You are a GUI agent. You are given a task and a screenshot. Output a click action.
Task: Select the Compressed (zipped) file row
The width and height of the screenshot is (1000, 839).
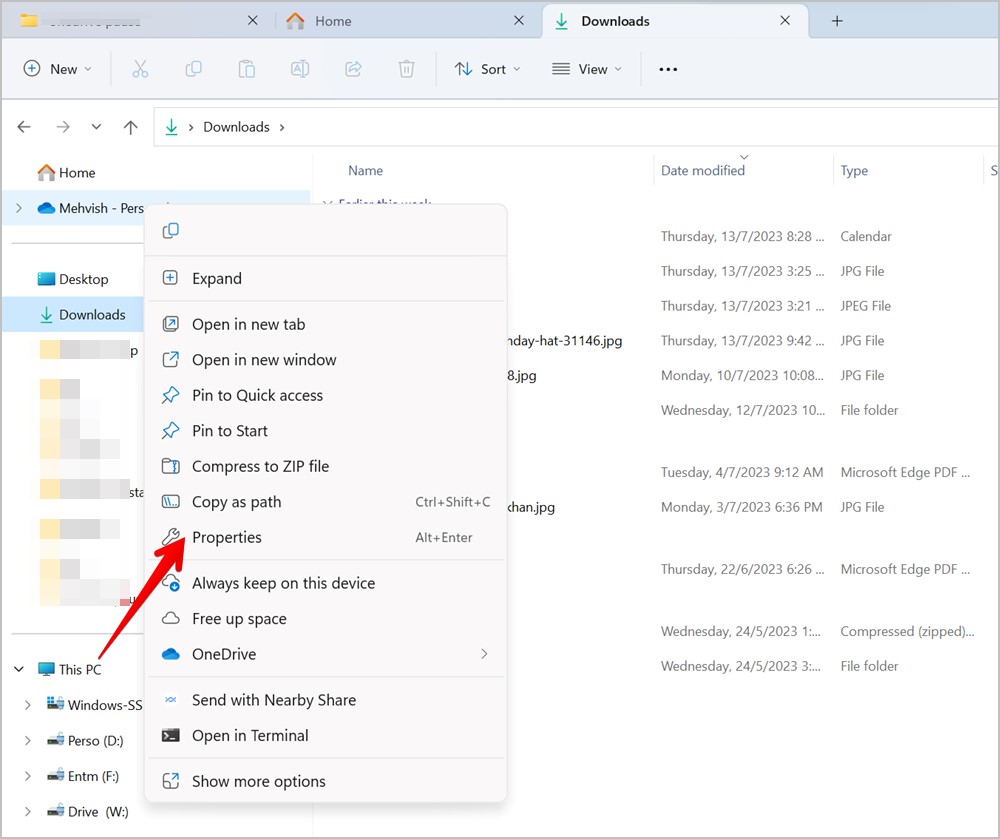coord(753,632)
